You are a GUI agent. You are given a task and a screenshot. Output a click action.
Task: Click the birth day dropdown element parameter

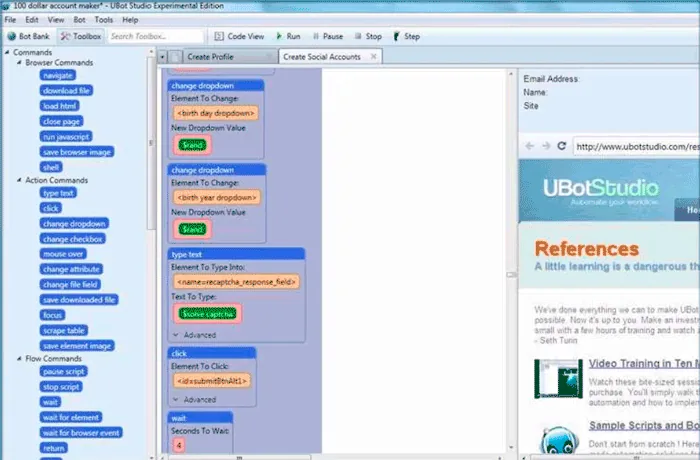(x=216, y=113)
